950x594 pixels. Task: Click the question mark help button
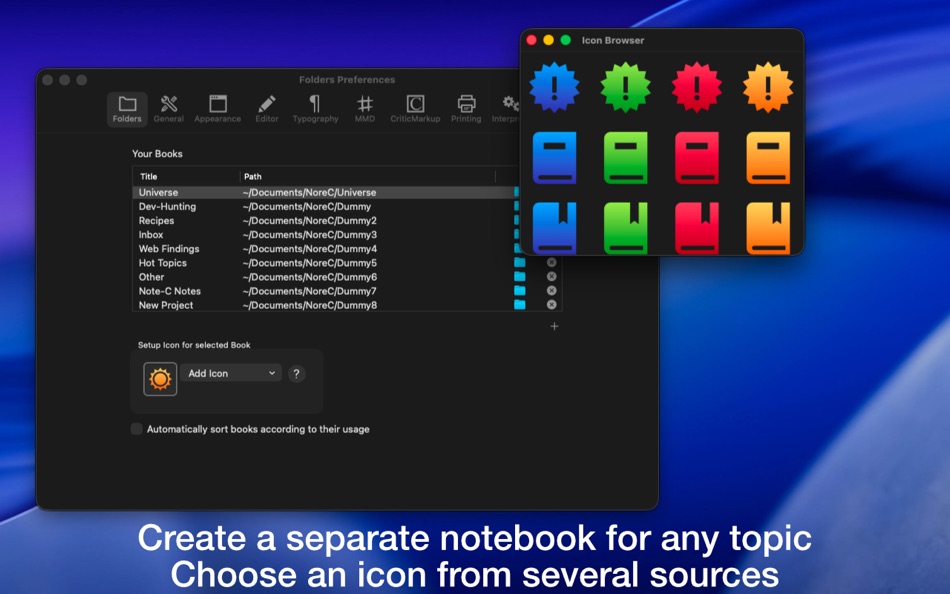pyautogui.click(x=297, y=373)
